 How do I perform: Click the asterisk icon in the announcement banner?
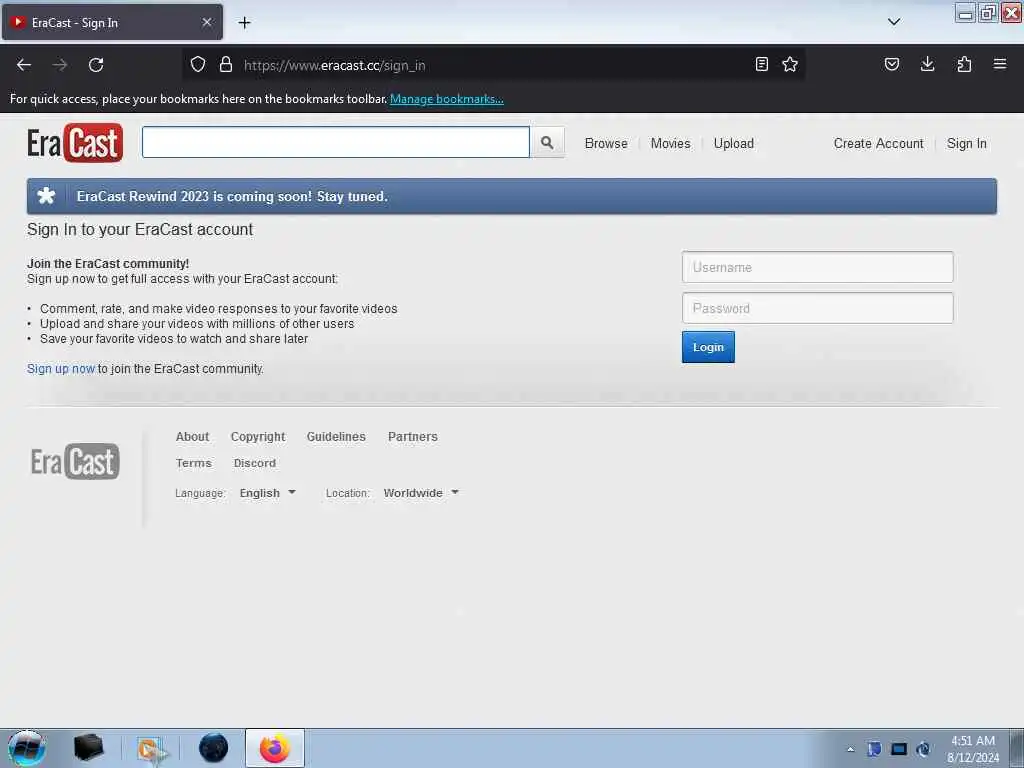tap(46, 196)
